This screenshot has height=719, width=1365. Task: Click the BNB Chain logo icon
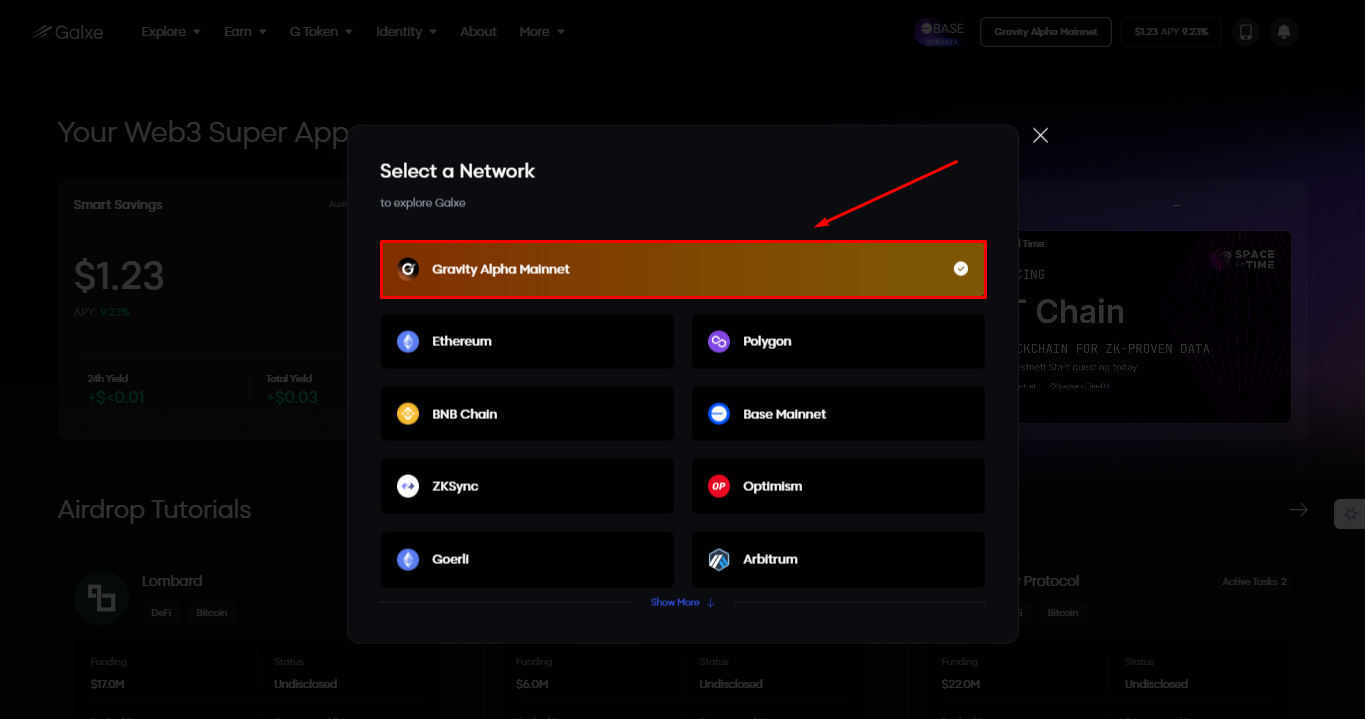tap(408, 414)
